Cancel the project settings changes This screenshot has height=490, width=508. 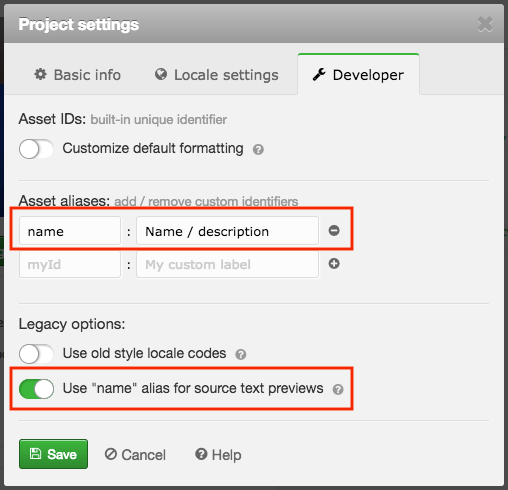(135, 455)
